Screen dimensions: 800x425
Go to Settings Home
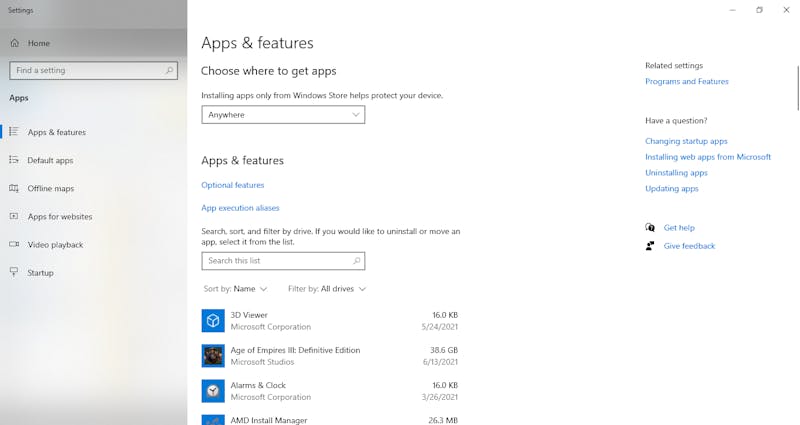93,43
